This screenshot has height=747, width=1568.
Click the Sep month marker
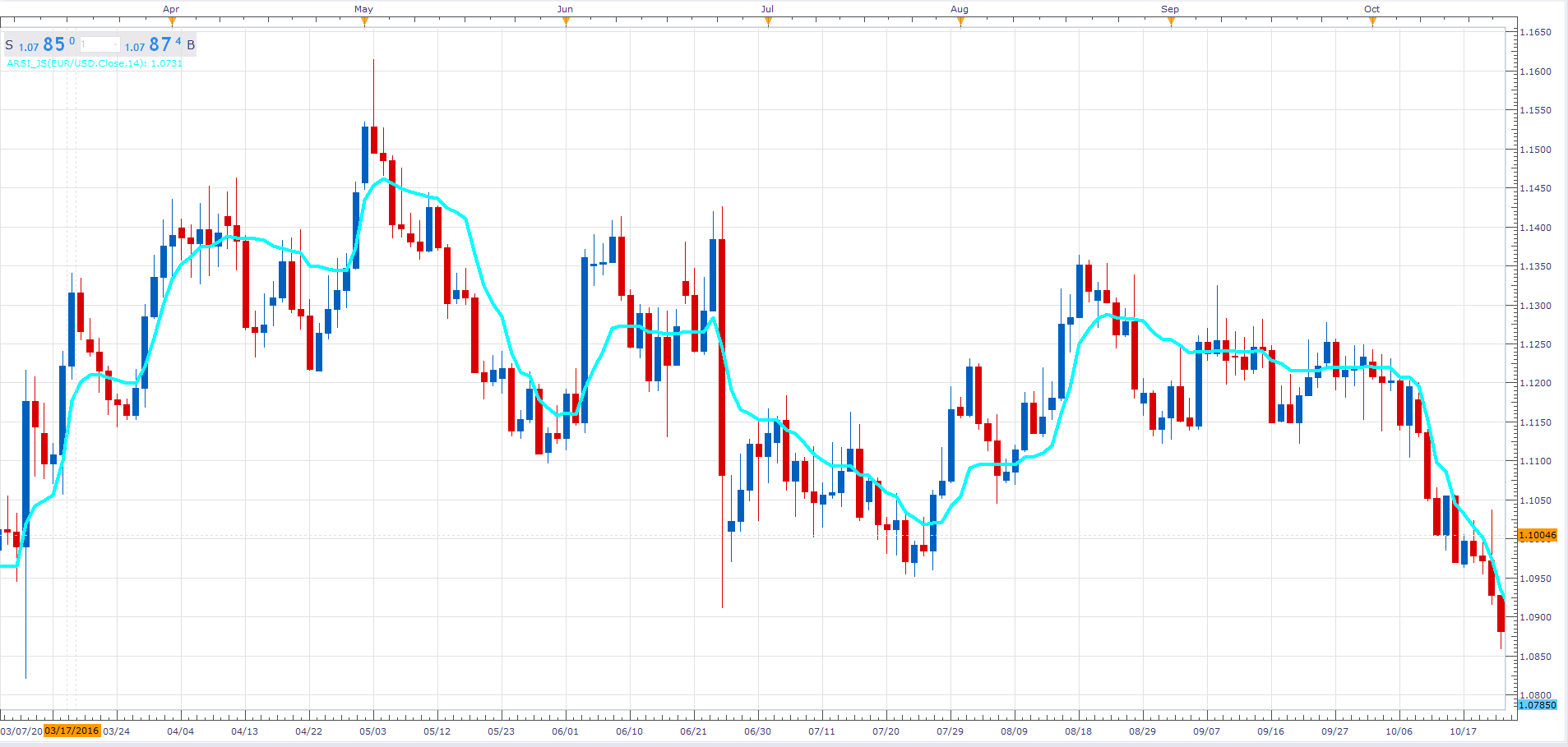tap(1170, 10)
